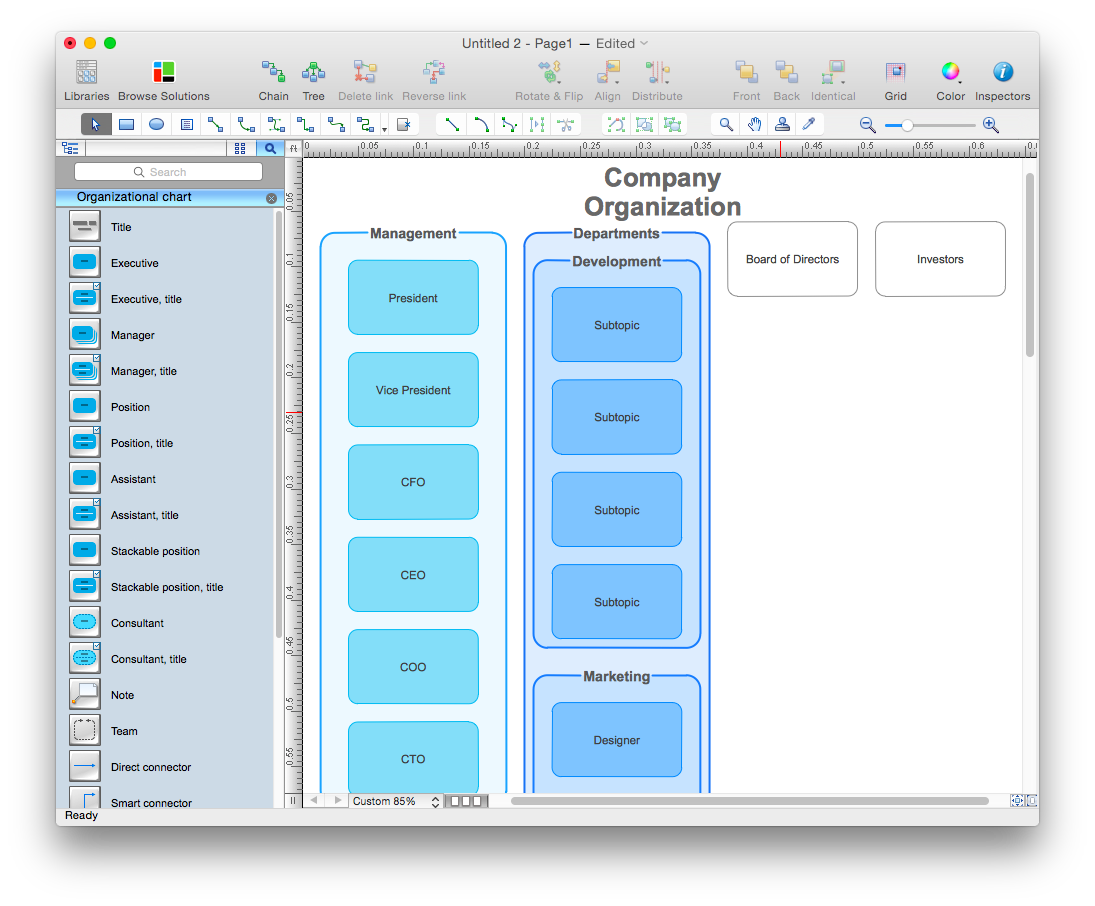Switch library to grid view
Viewport: 1095px width, 906px height.
pyautogui.click(x=240, y=148)
